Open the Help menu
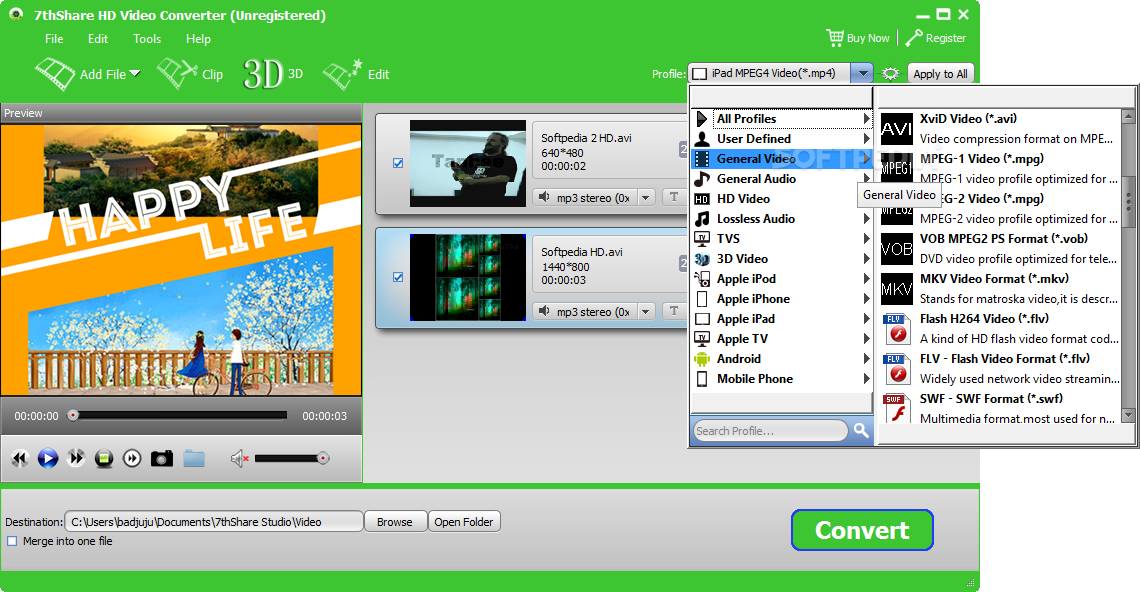This screenshot has height=592, width=1140. (x=198, y=39)
